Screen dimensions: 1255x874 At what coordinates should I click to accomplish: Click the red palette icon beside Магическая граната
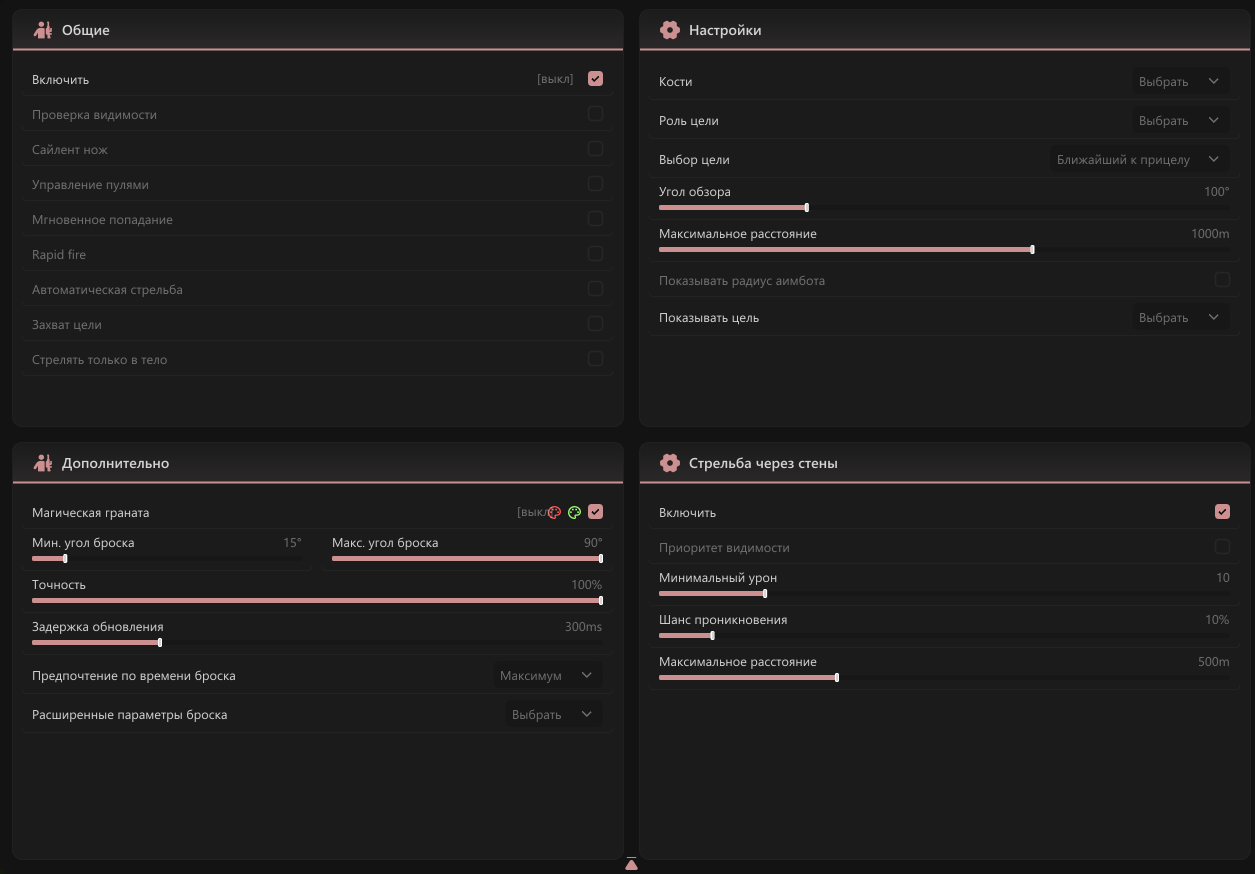tap(555, 513)
